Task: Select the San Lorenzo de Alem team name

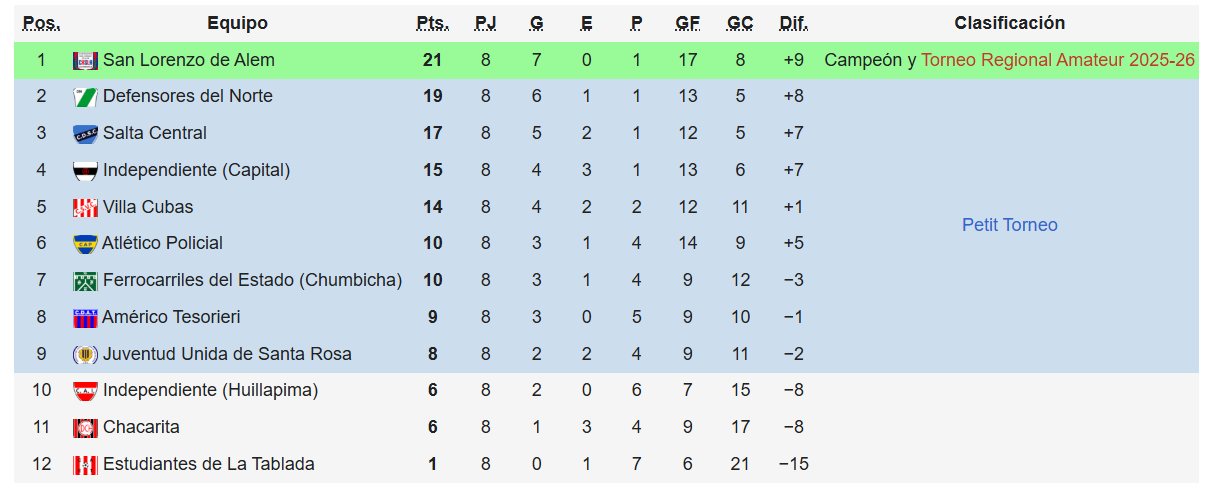Action: click(188, 60)
